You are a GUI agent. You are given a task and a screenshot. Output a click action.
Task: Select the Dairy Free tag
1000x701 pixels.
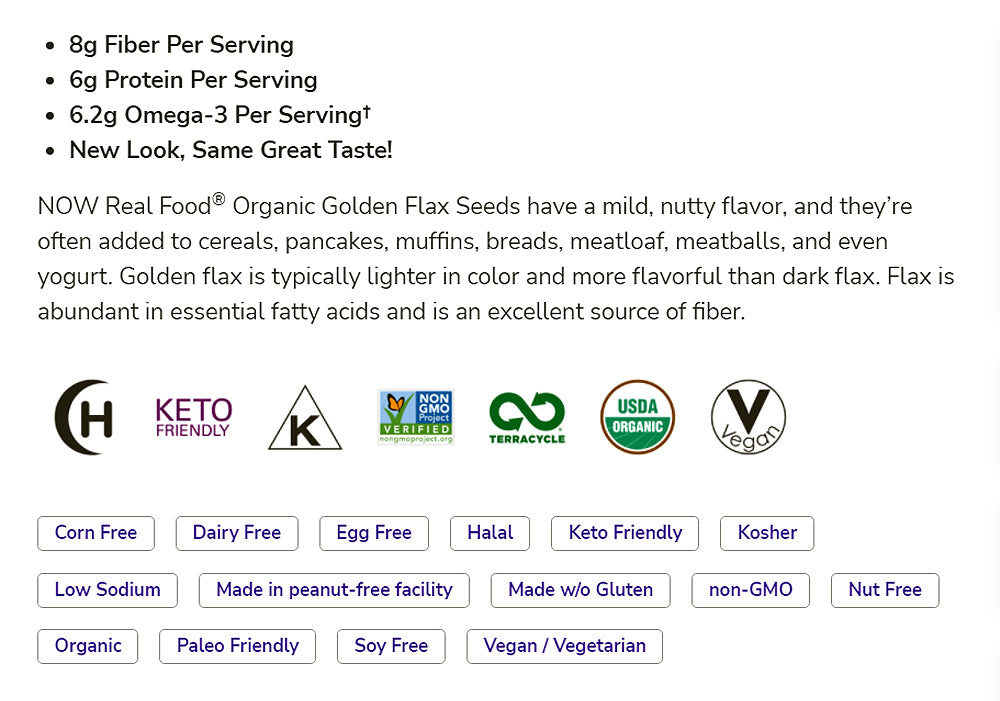coord(237,533)
